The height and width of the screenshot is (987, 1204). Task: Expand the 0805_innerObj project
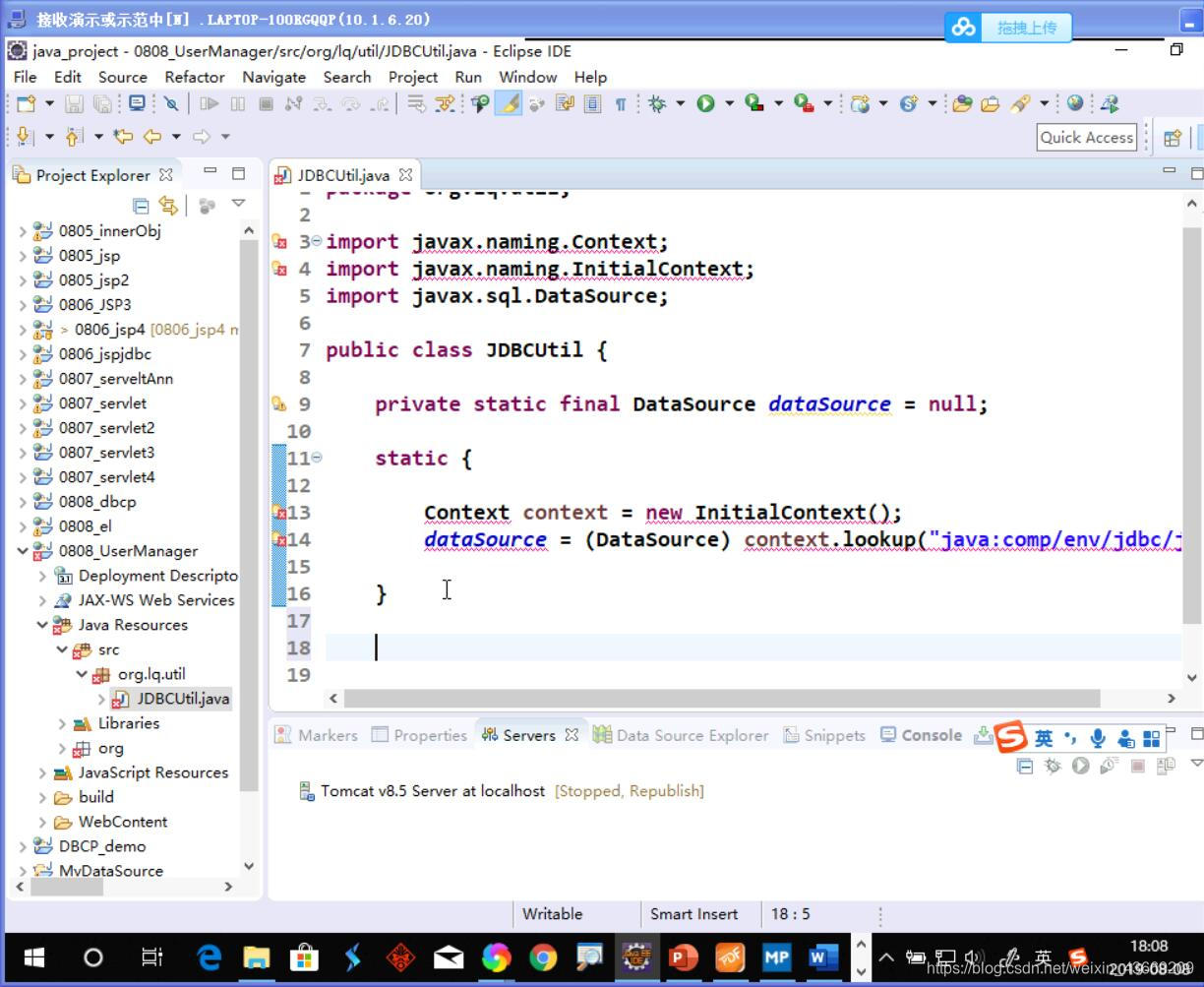click(x=23, y=231)
